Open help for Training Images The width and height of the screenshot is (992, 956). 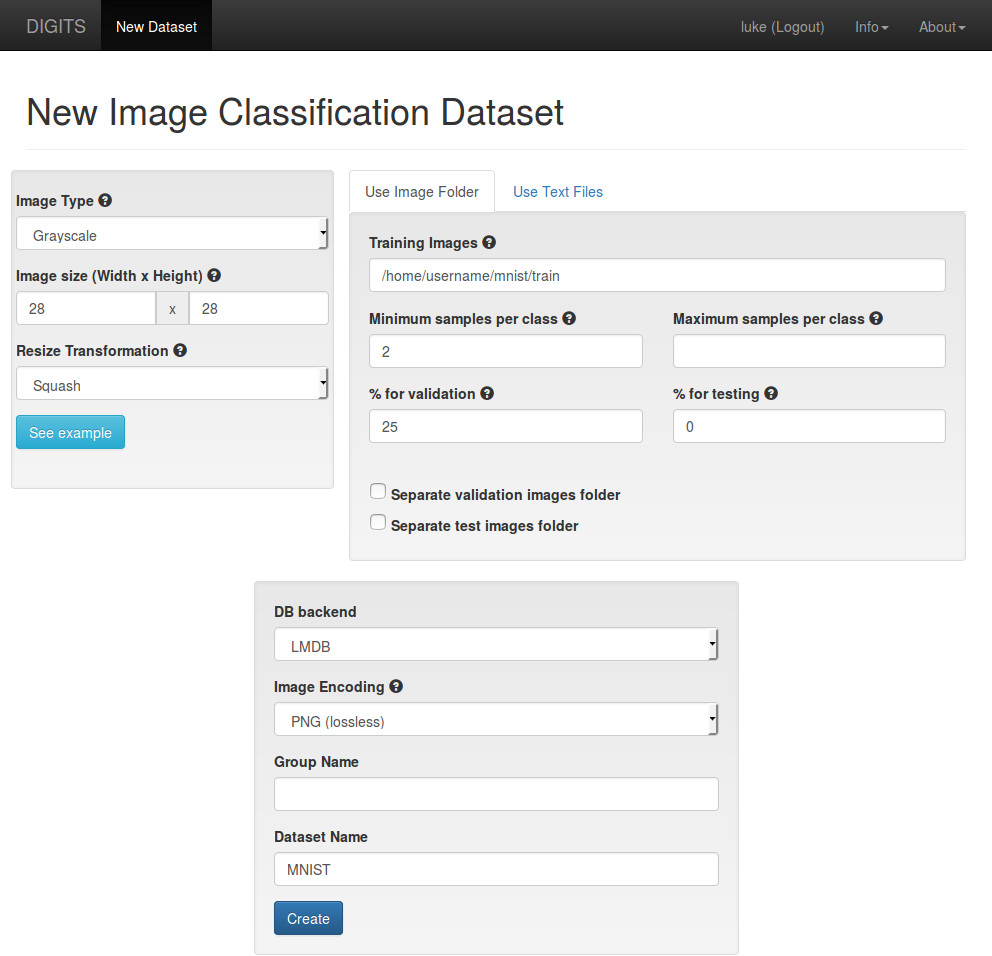tap(489, 242)
